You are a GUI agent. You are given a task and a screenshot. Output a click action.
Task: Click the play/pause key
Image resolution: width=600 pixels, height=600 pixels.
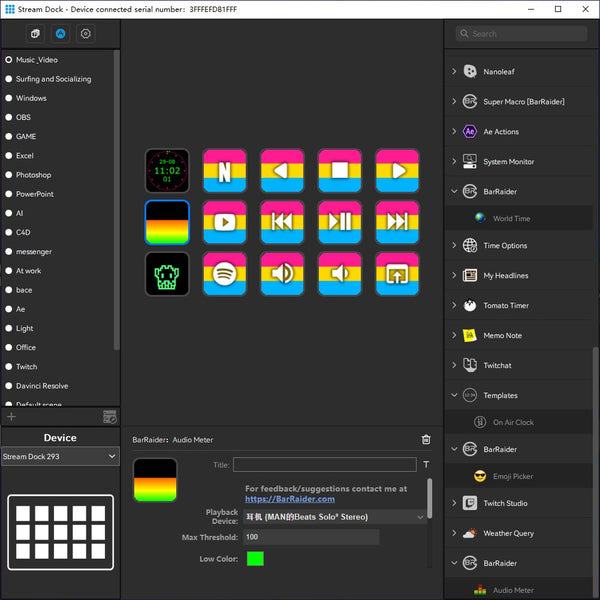pos(340,222)
